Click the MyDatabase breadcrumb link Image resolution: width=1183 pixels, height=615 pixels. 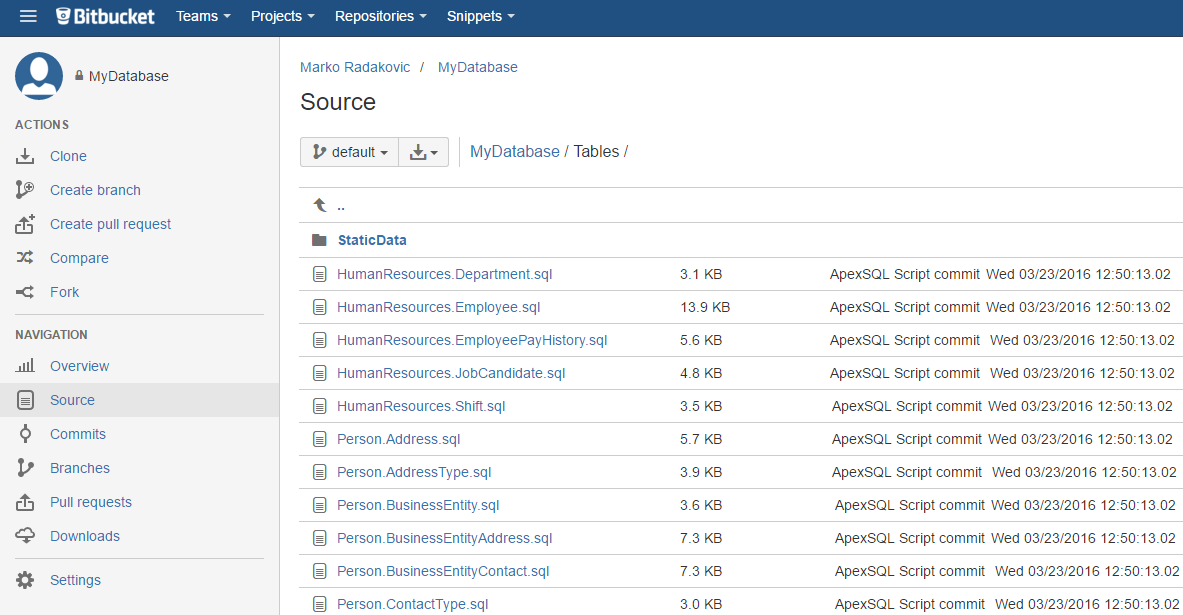pos(515,152)
